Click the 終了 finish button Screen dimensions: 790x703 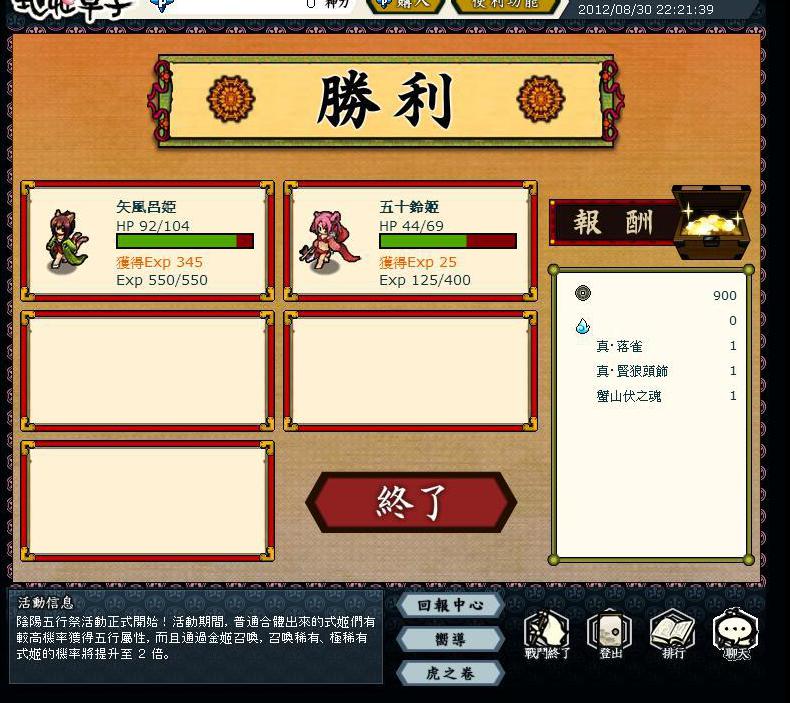[411, 502]
